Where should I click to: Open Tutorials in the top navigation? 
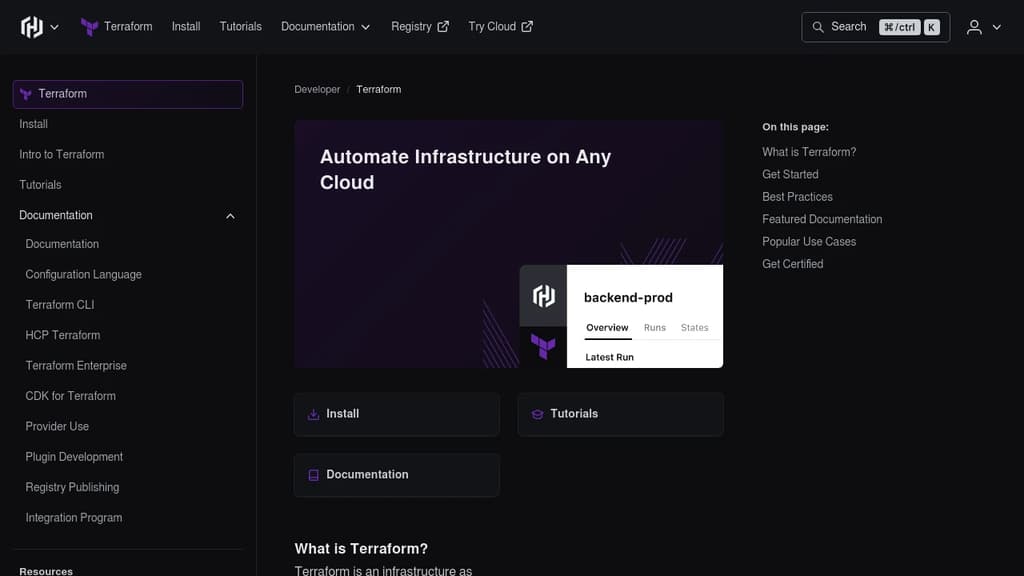coord(240,27)
